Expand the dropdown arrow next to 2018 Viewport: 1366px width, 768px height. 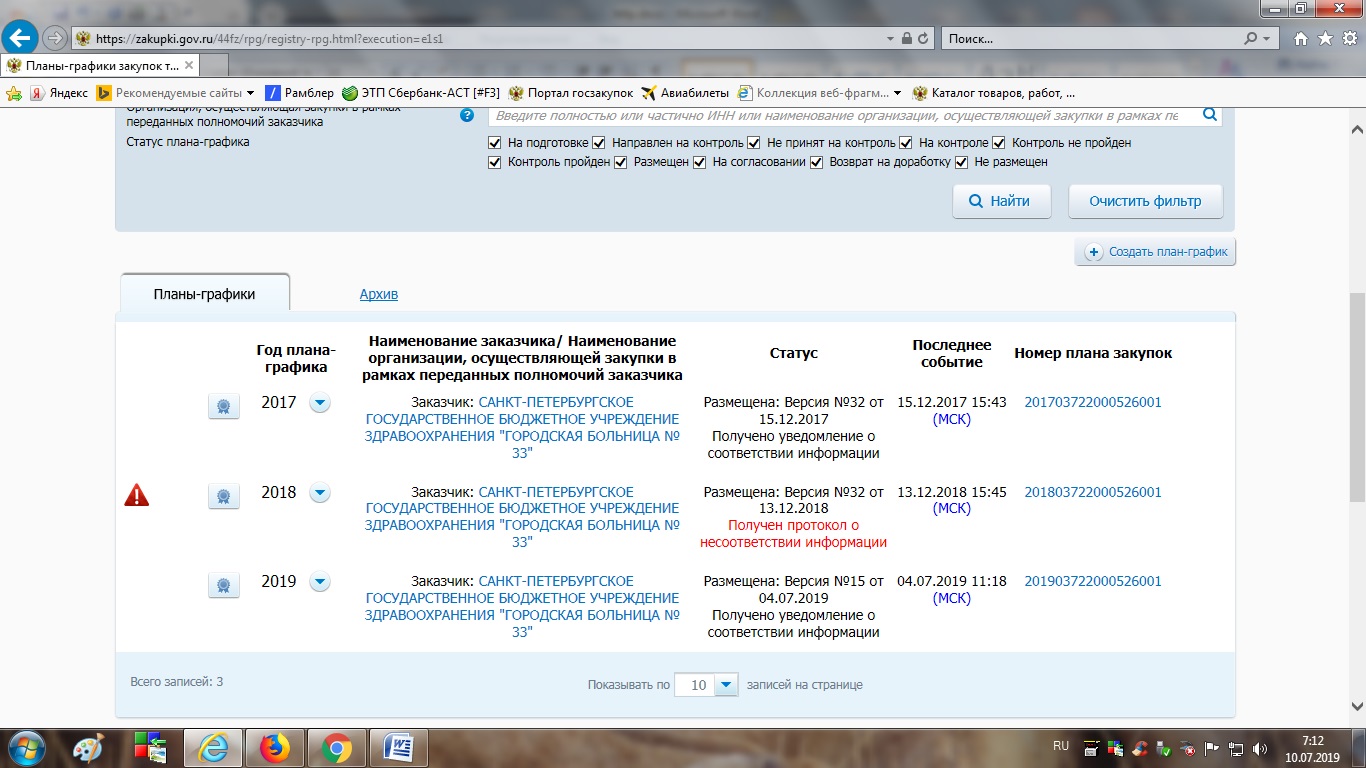click(319, 493)
